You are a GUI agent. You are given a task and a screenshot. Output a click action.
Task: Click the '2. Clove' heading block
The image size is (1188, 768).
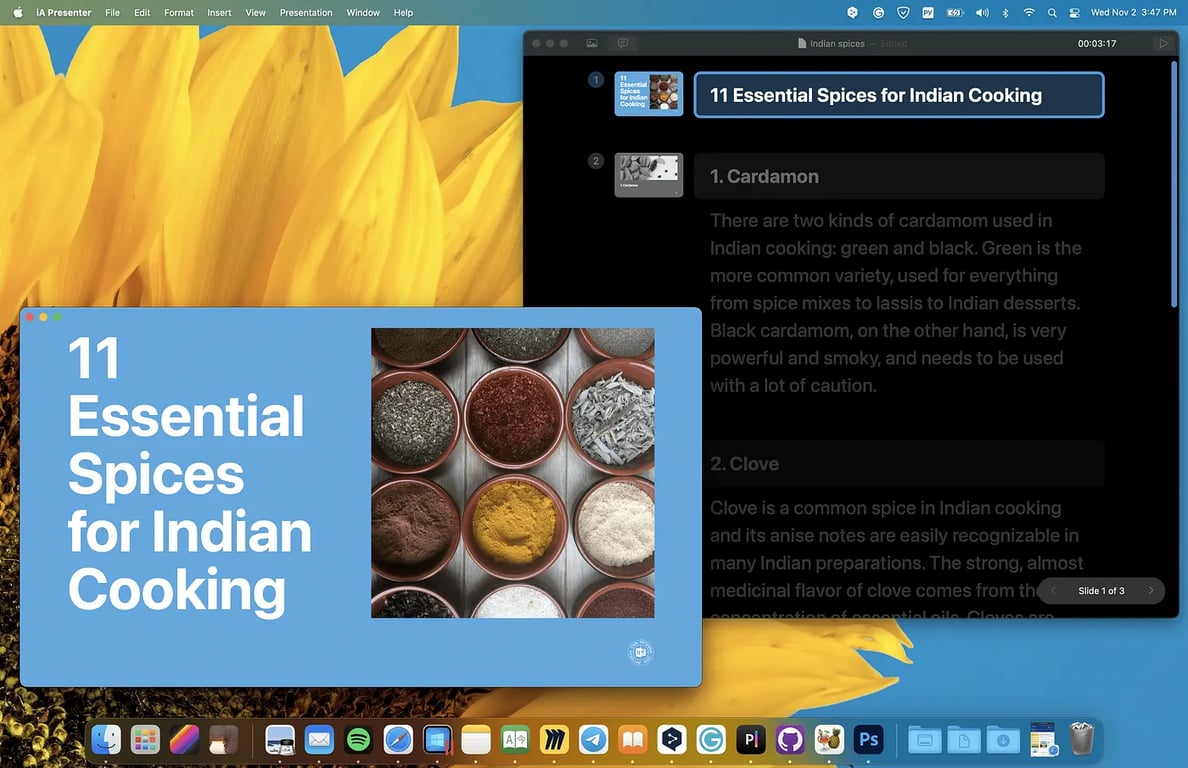pos(898,464)
